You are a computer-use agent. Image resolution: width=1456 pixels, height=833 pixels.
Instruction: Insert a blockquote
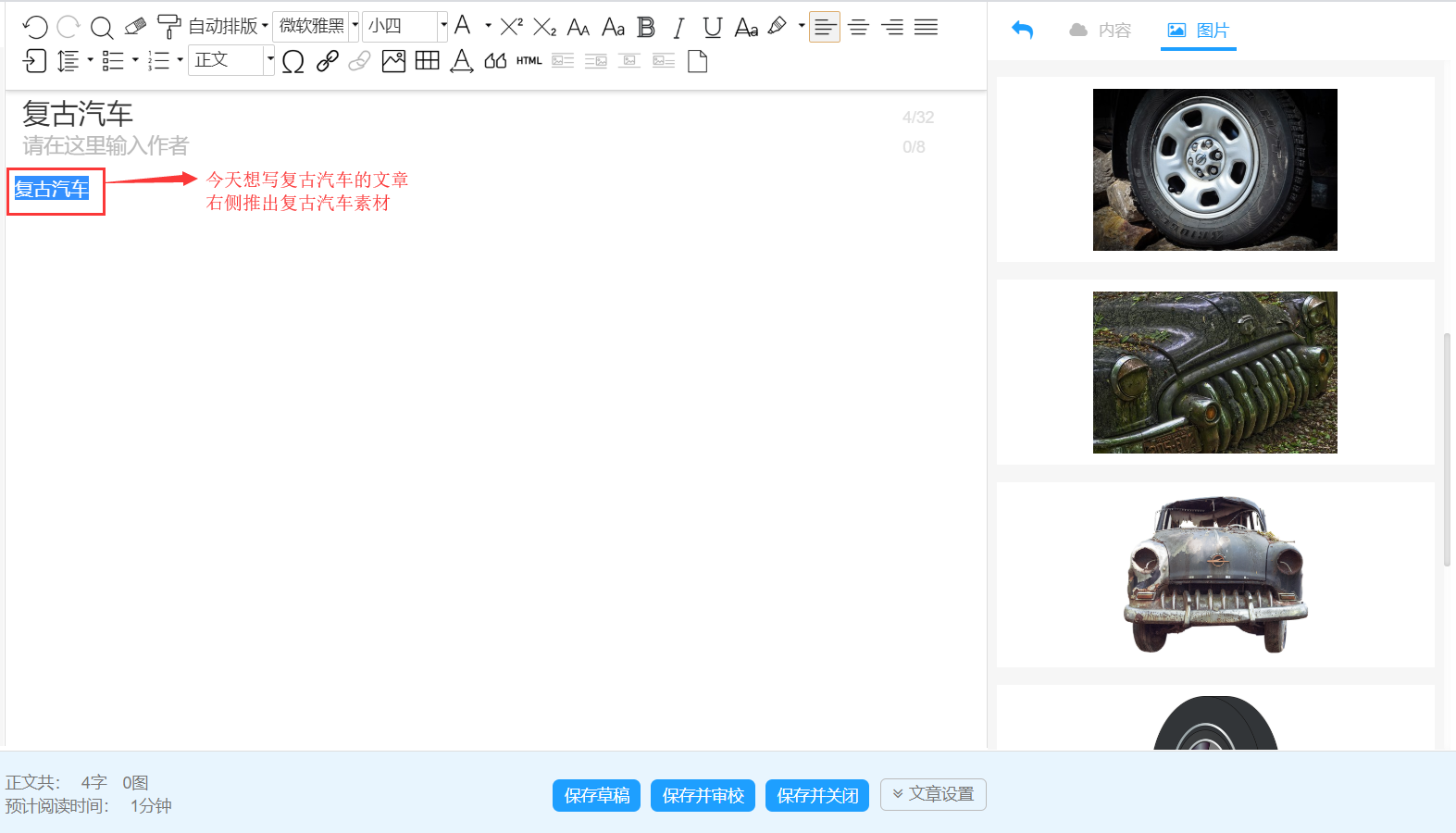point(495,61)
